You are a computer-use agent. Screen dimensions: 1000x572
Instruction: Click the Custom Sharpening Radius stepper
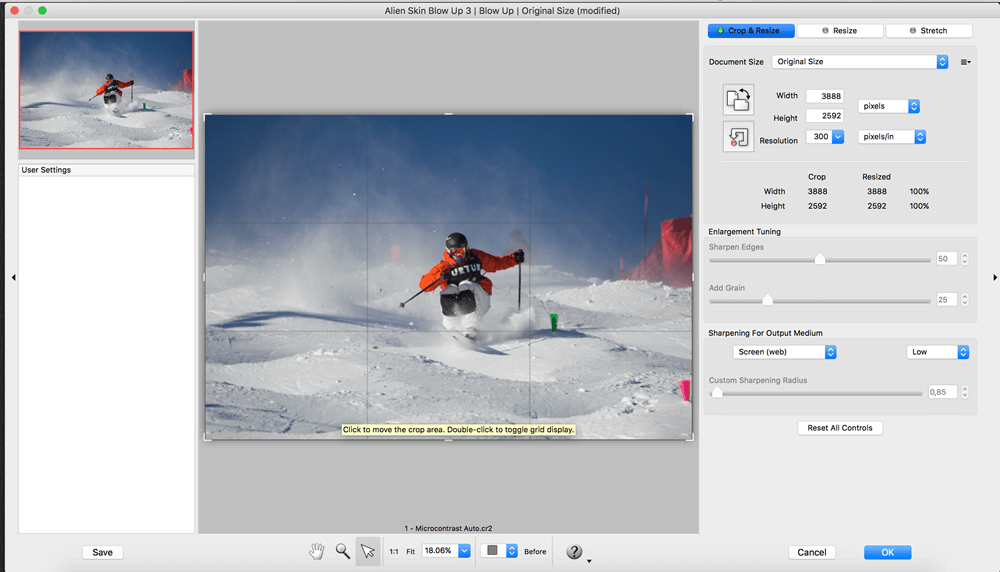[964, 392]
